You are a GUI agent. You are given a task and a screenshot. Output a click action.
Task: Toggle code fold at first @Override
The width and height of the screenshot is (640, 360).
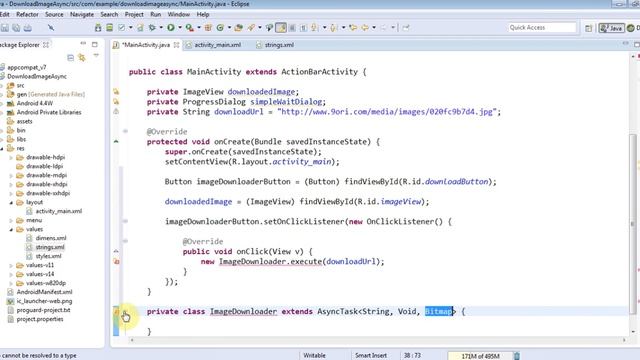125,131
